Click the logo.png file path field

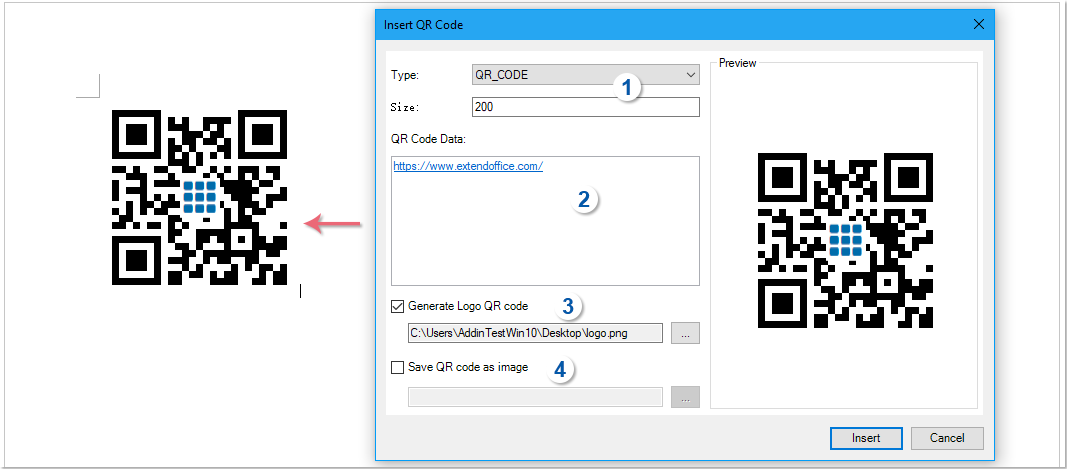pos(535,333)
